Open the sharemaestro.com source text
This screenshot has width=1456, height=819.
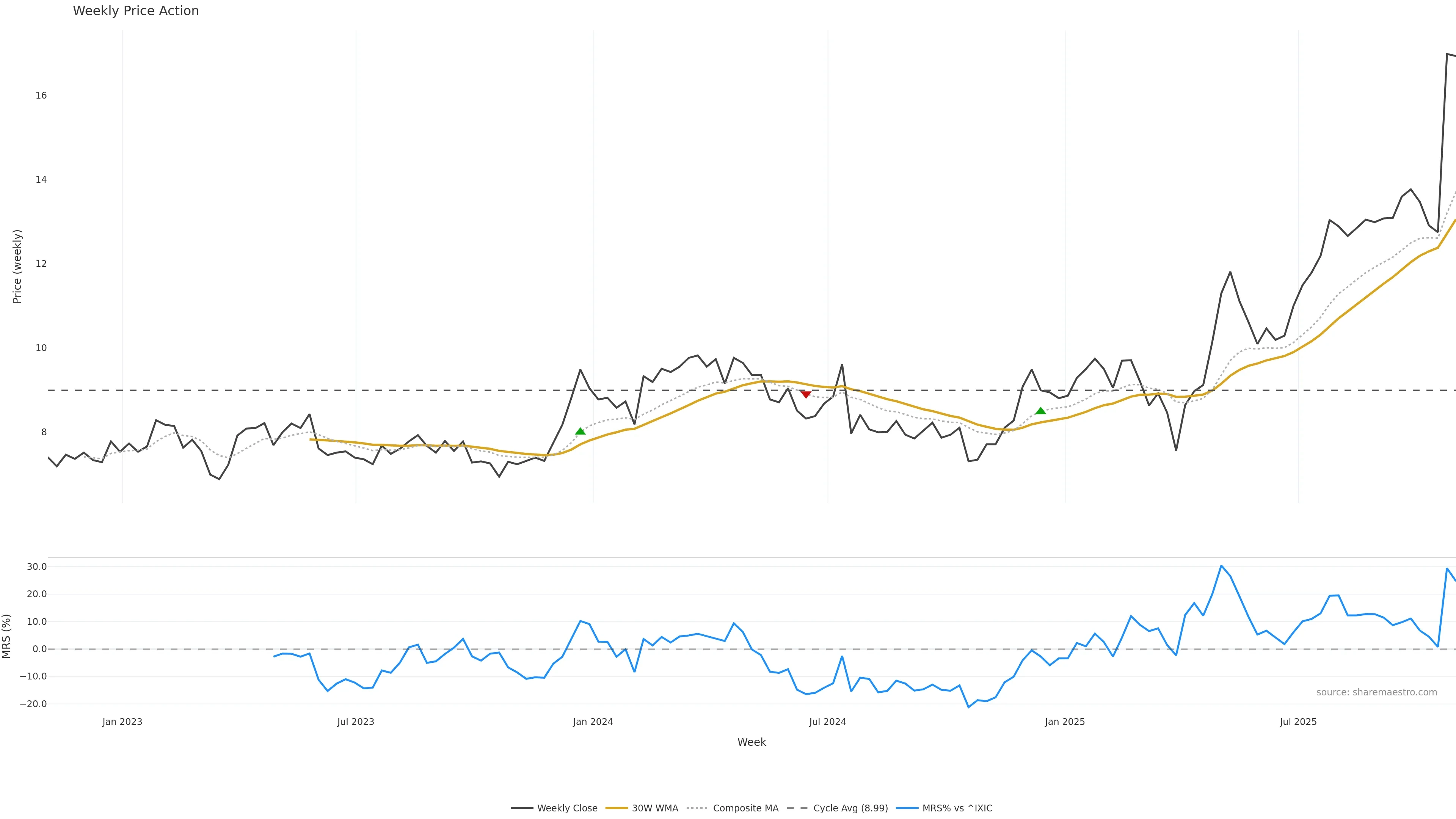tap(1376, 692)
